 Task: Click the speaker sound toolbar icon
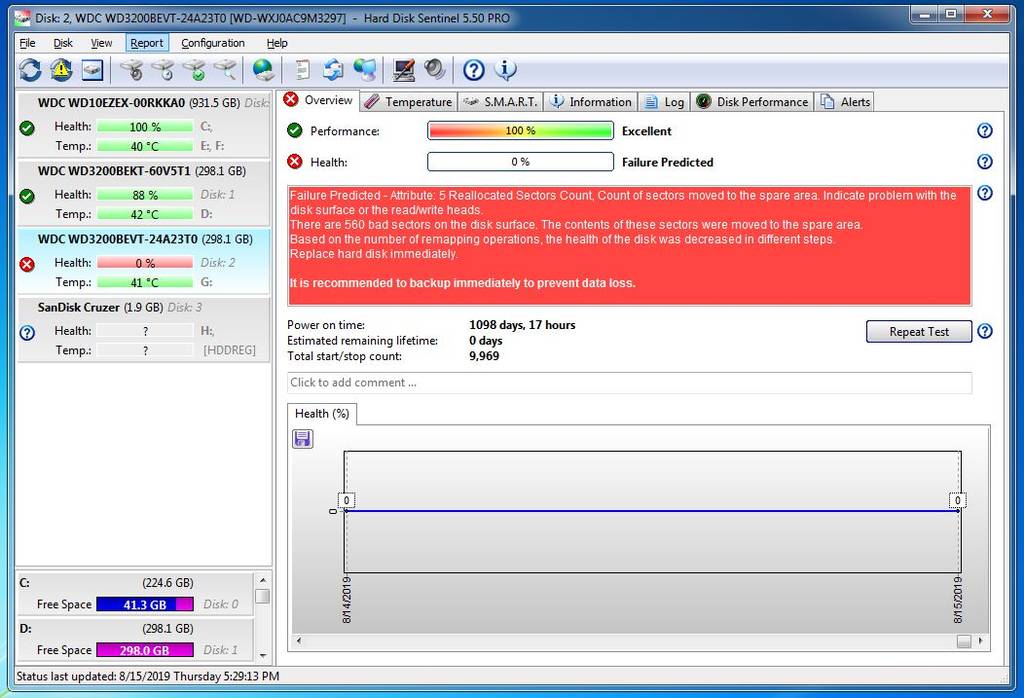(x=435, y=69)
